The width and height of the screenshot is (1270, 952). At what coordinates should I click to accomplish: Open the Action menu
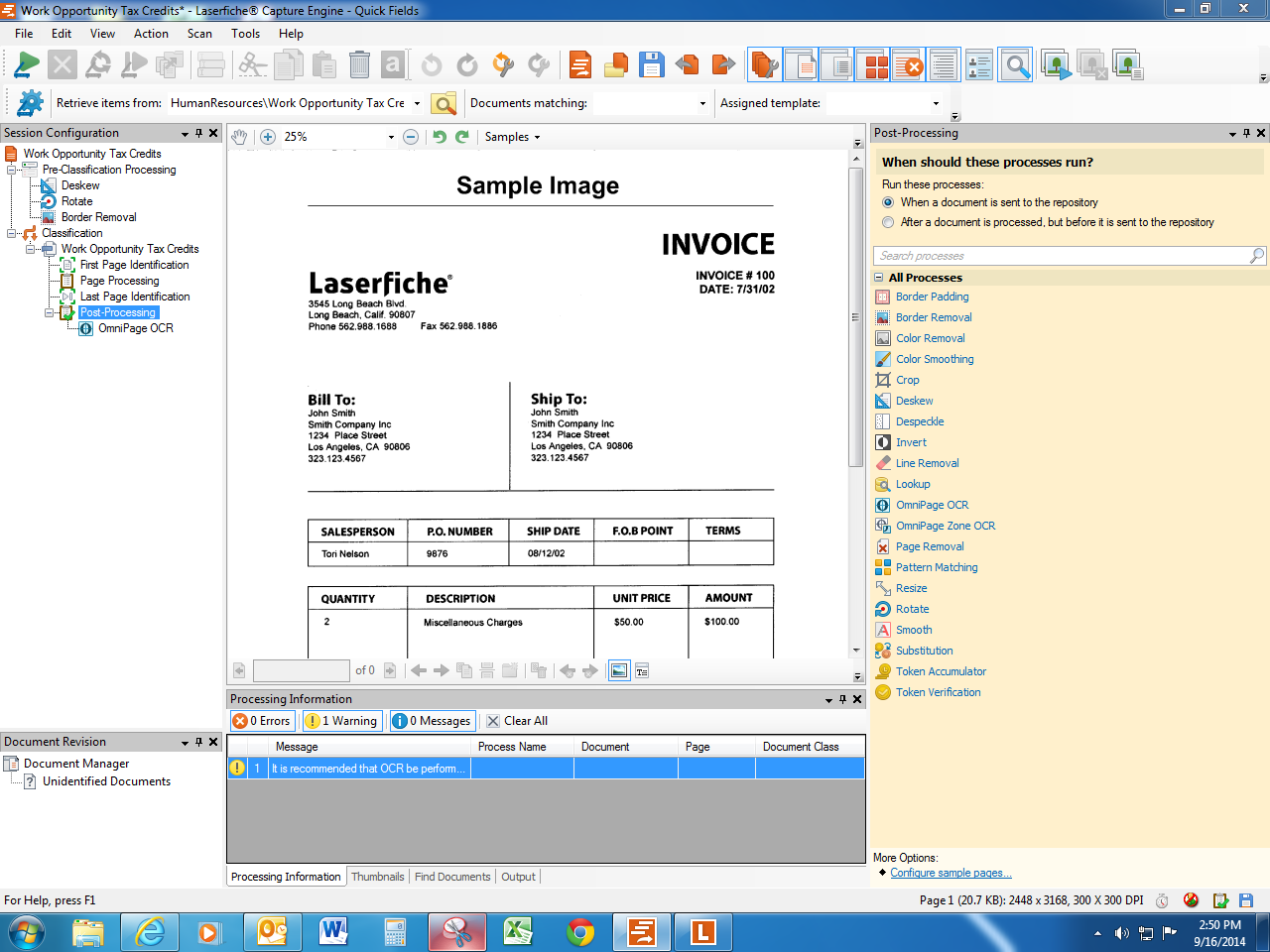[151, 33]
